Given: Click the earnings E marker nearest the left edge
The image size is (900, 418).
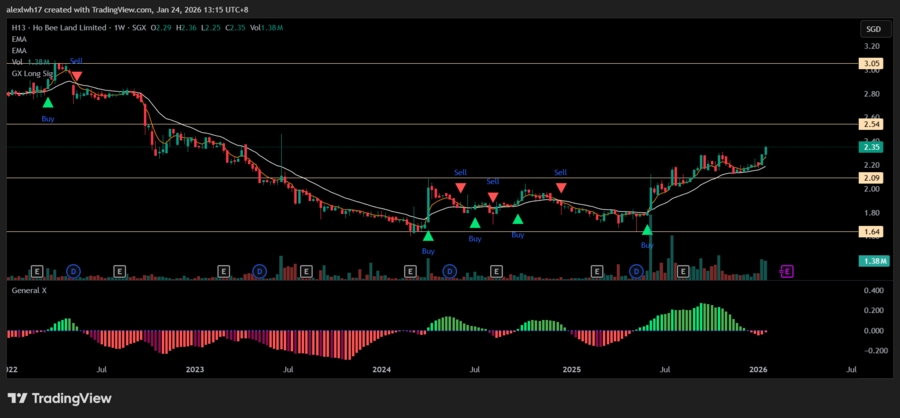Looking at the screenshot, I should coord(37,270).
